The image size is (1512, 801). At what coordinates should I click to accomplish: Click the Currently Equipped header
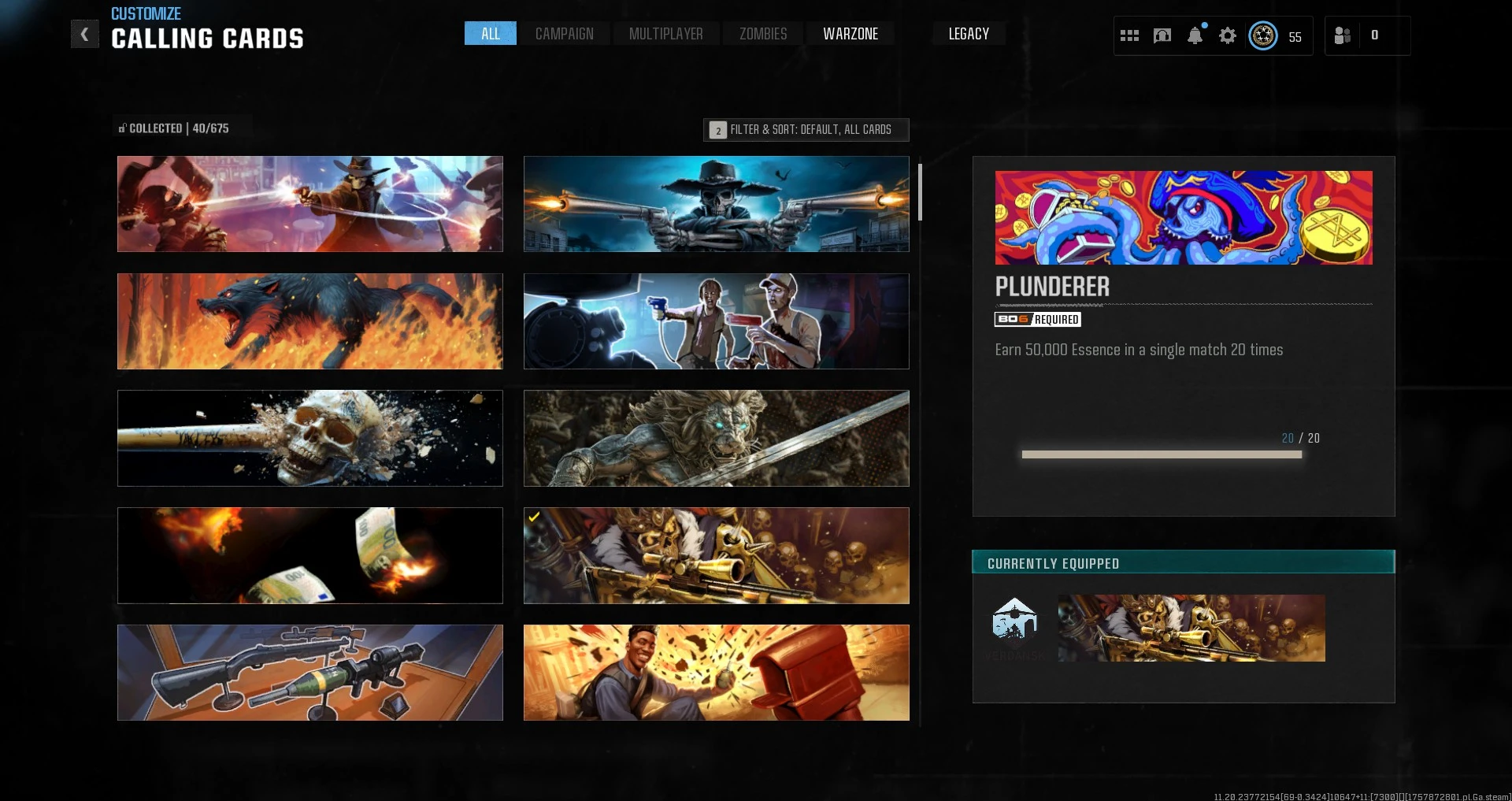click(1184, 562)
